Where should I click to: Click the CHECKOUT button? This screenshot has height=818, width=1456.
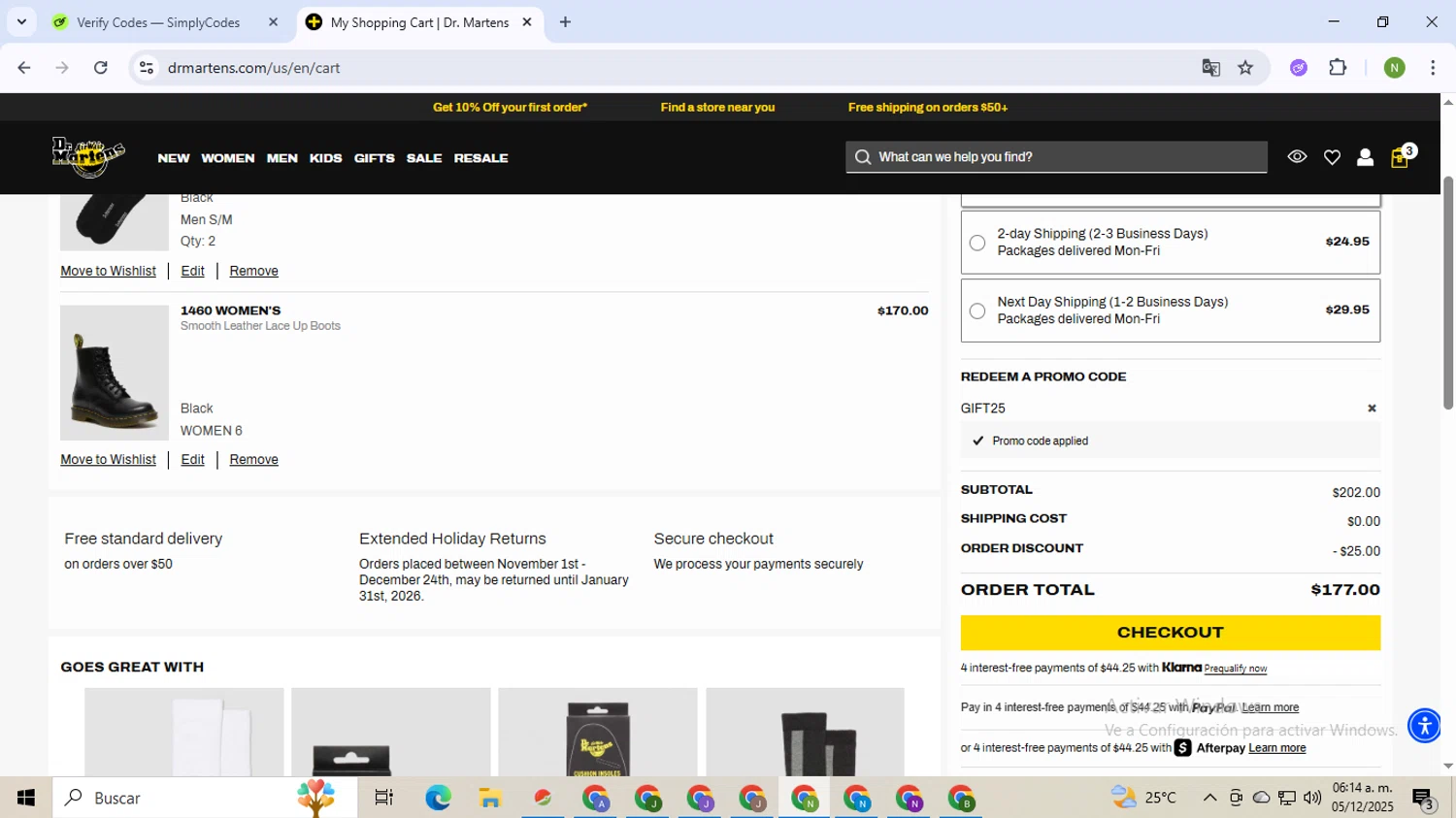(1171, 633)
